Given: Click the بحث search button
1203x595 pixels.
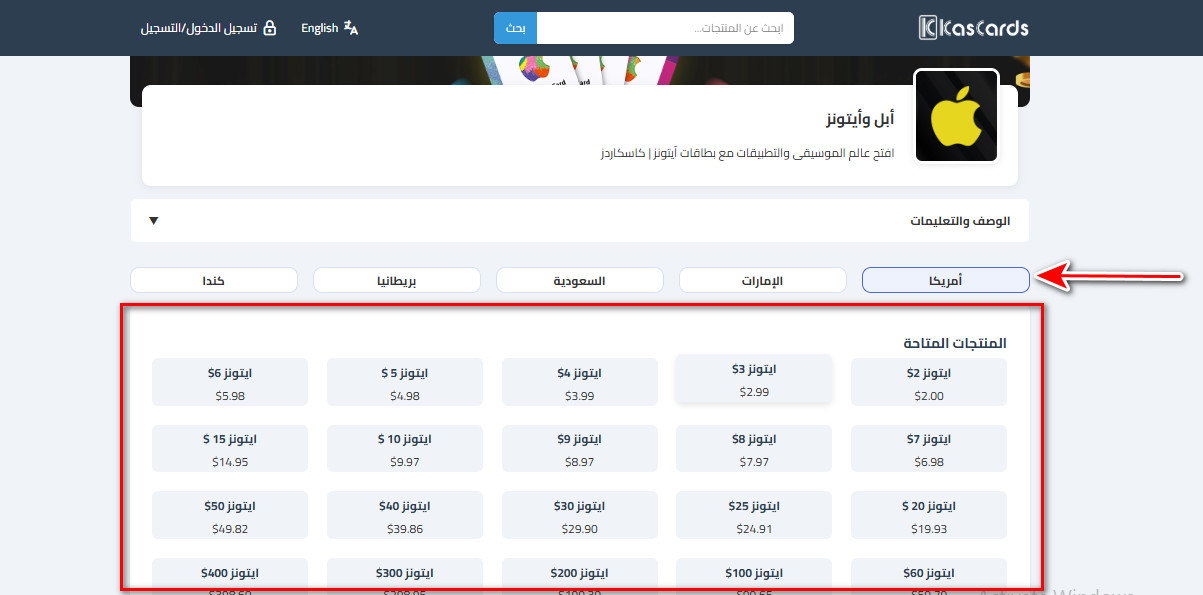Looking at the screenshot, I should coord(515,27).
